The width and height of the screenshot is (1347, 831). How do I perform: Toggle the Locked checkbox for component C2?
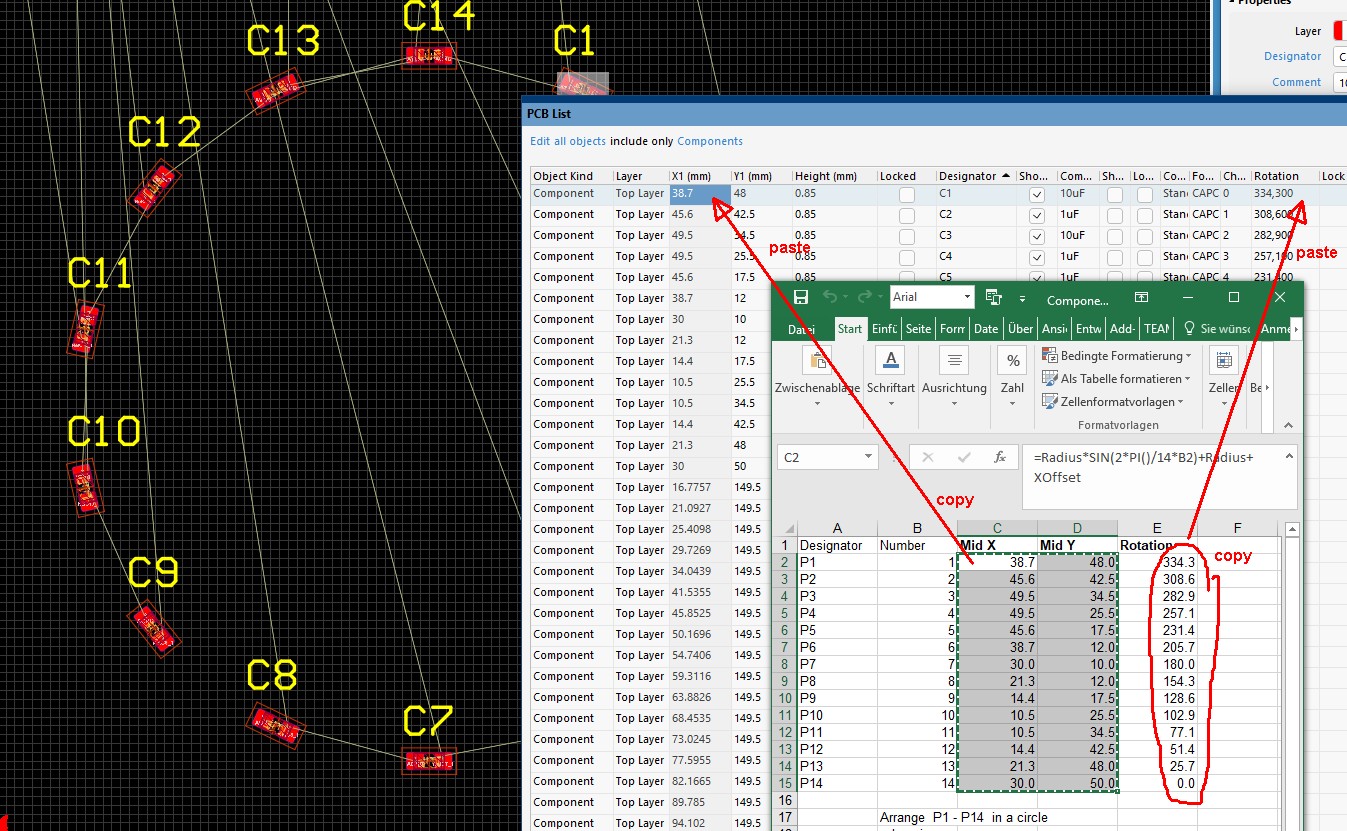click(906, 215)
